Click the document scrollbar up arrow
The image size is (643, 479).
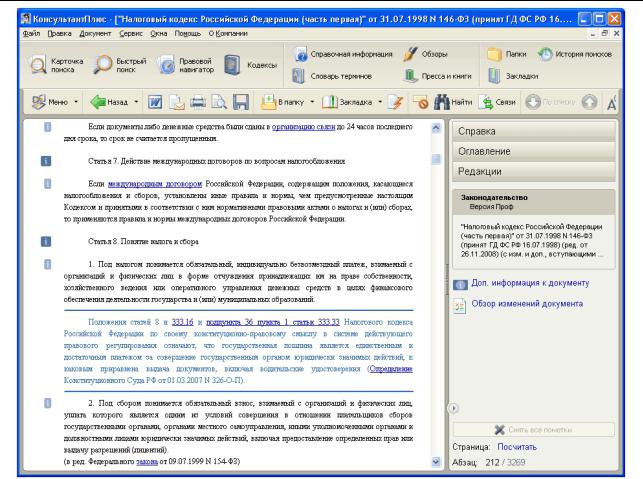click(436, 128)
